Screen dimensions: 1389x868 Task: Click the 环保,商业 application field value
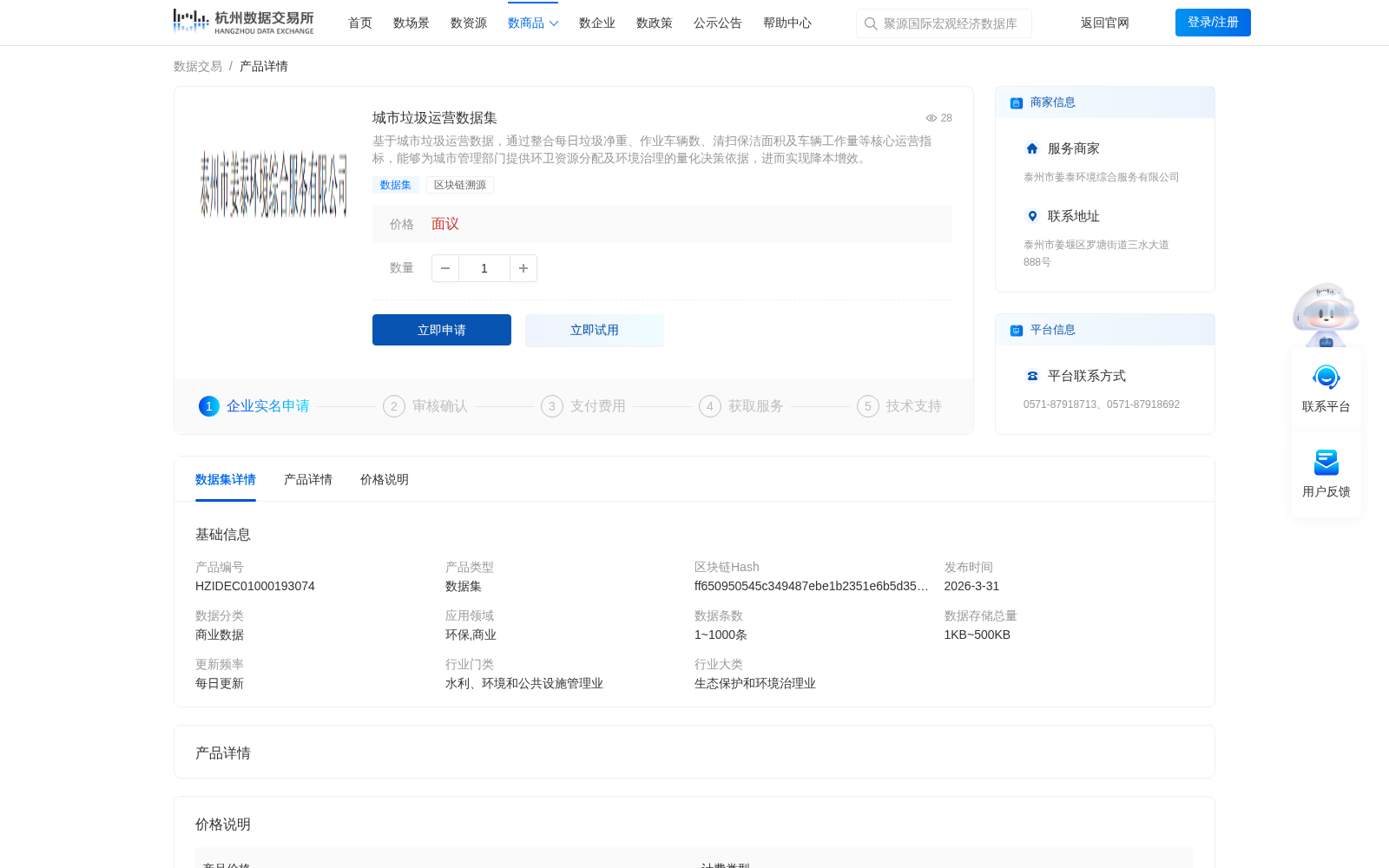tap(471, 635)
